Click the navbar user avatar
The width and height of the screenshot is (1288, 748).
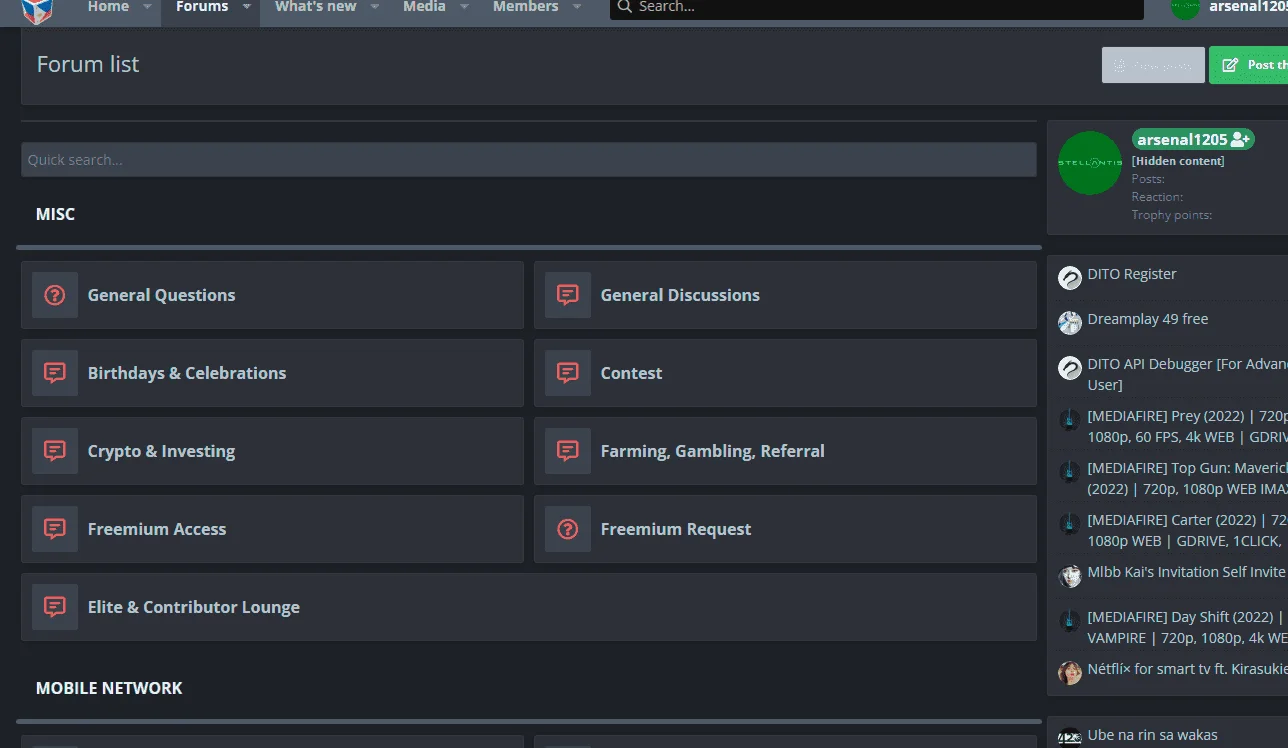[x=1185, y=7]
